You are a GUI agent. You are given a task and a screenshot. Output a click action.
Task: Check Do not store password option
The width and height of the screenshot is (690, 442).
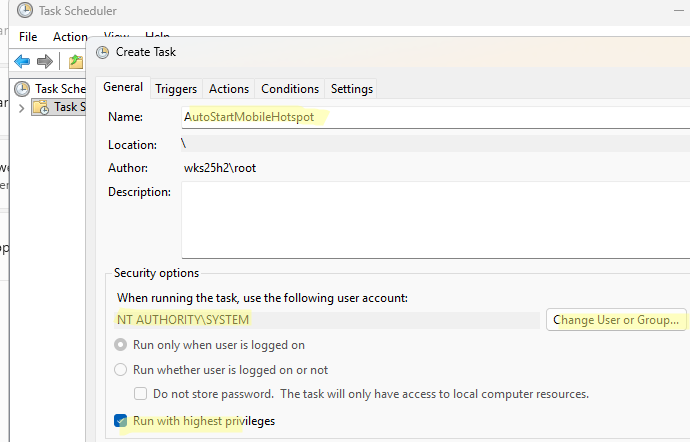(x=141, y=394)
